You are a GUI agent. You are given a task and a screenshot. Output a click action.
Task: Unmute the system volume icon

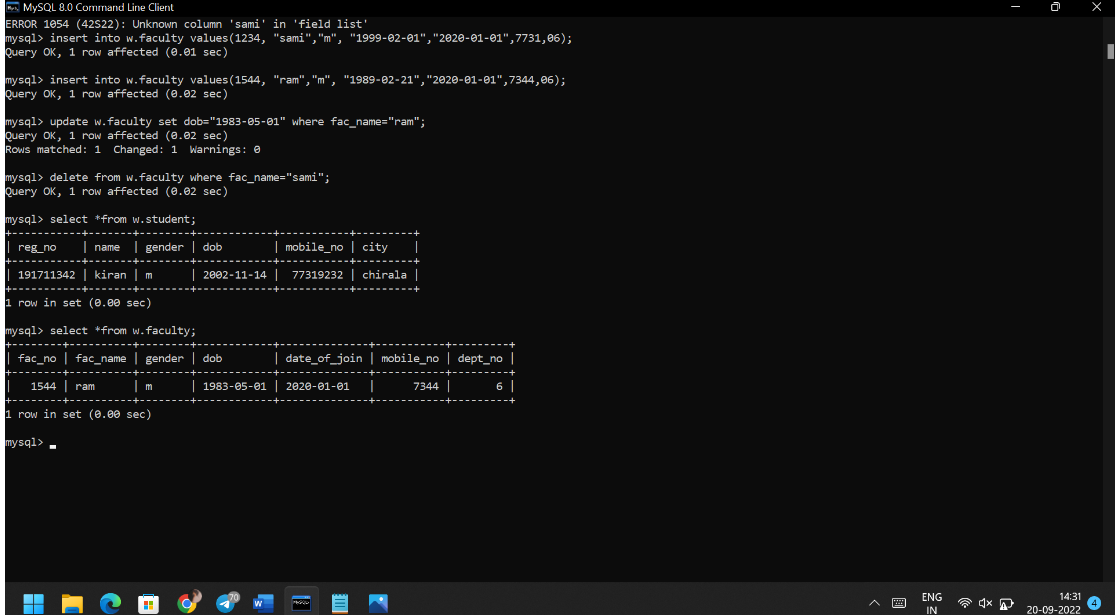pyautogui.click(x=985, y=602)
